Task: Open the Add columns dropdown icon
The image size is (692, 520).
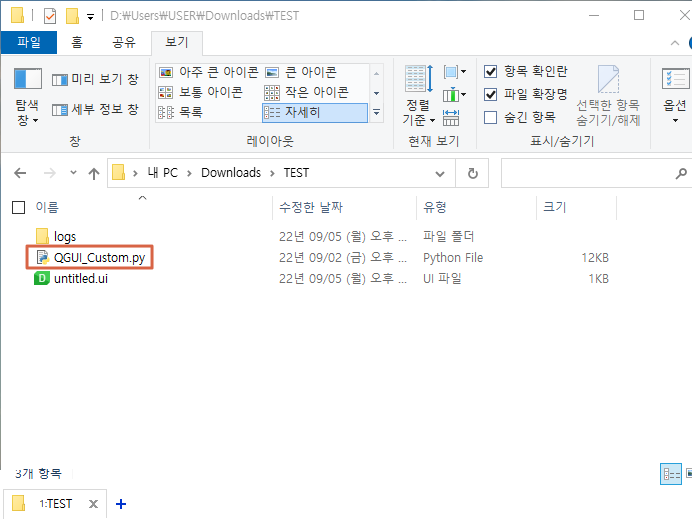Action: pos(455,94)
